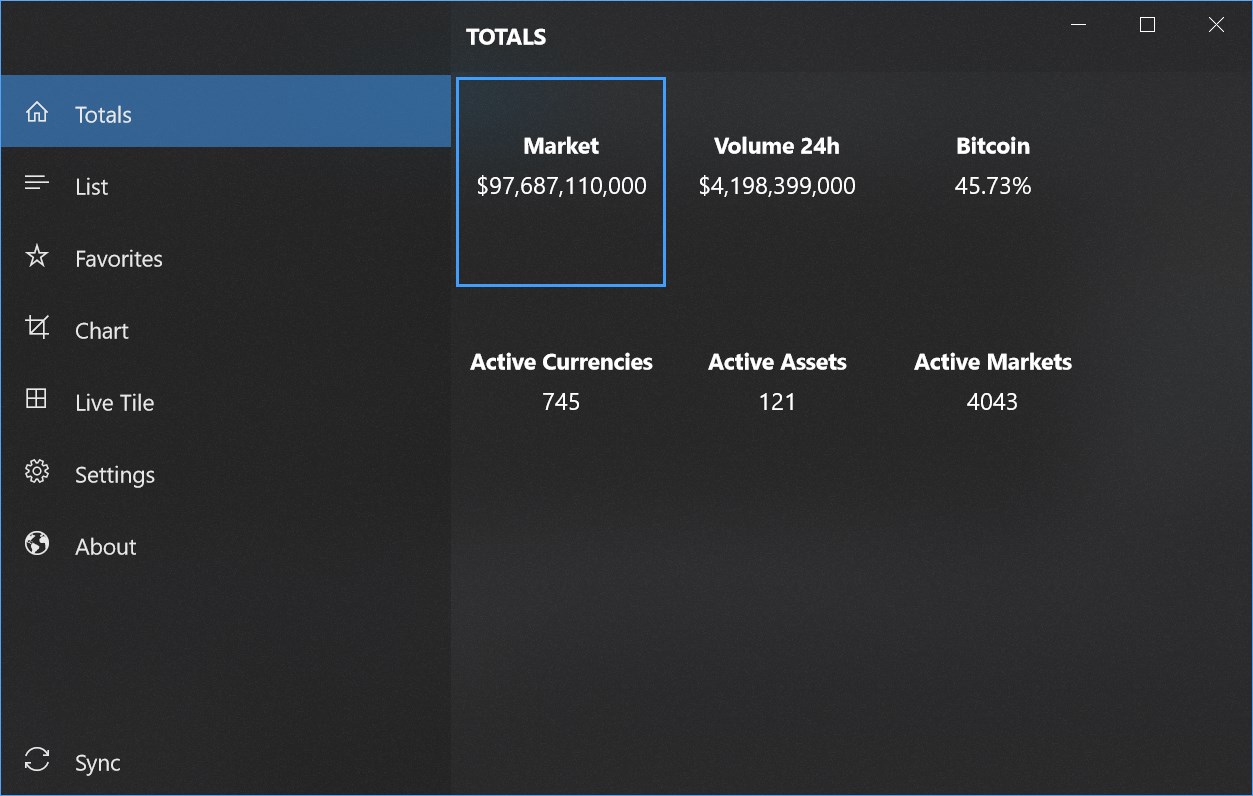
Task: Click the Live Tile grid icon
Action: 37,401
